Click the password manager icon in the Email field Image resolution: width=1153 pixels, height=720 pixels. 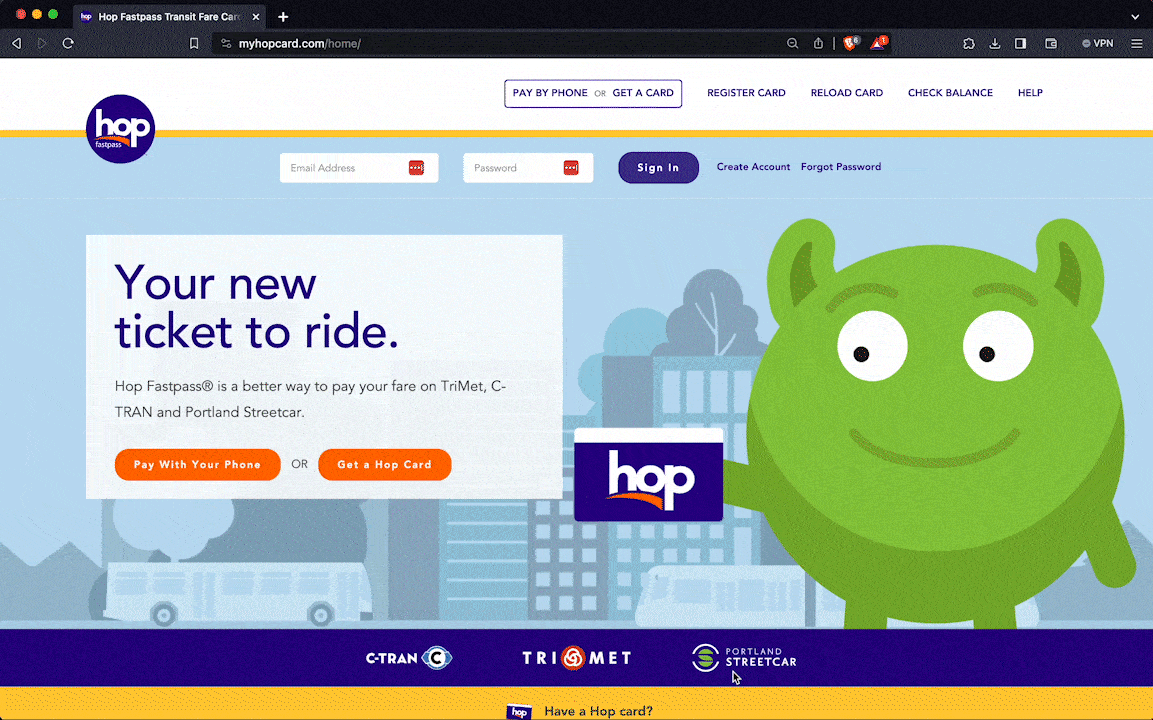pyautogui.click(x=416, y=167)
